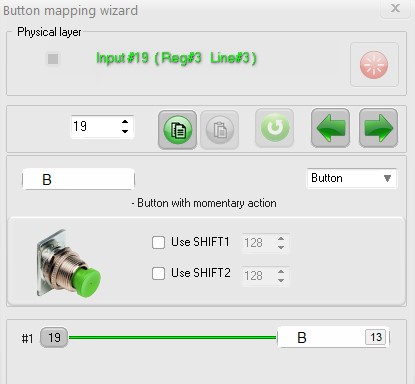
Task: Click the green circular reset arrow icon
Action: coord(274,128)
